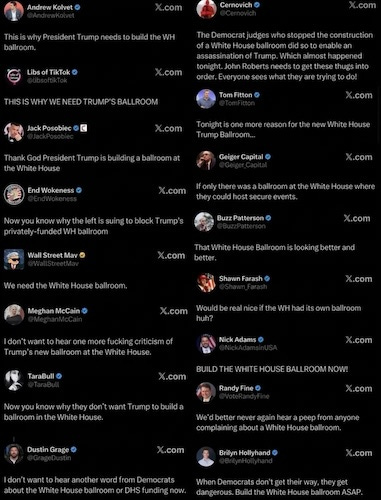
Task: Click the Brilyn Hollyhand name
Action: click(x=245, y=453)
